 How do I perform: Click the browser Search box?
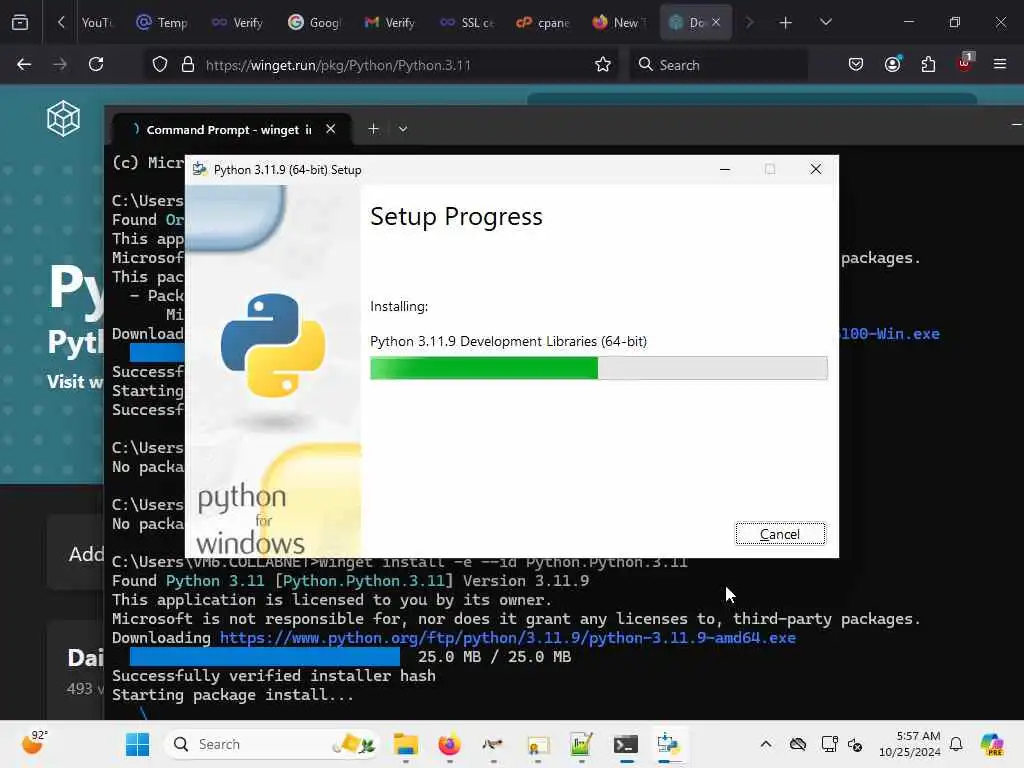pyautogui.click(x=718, y=65)
